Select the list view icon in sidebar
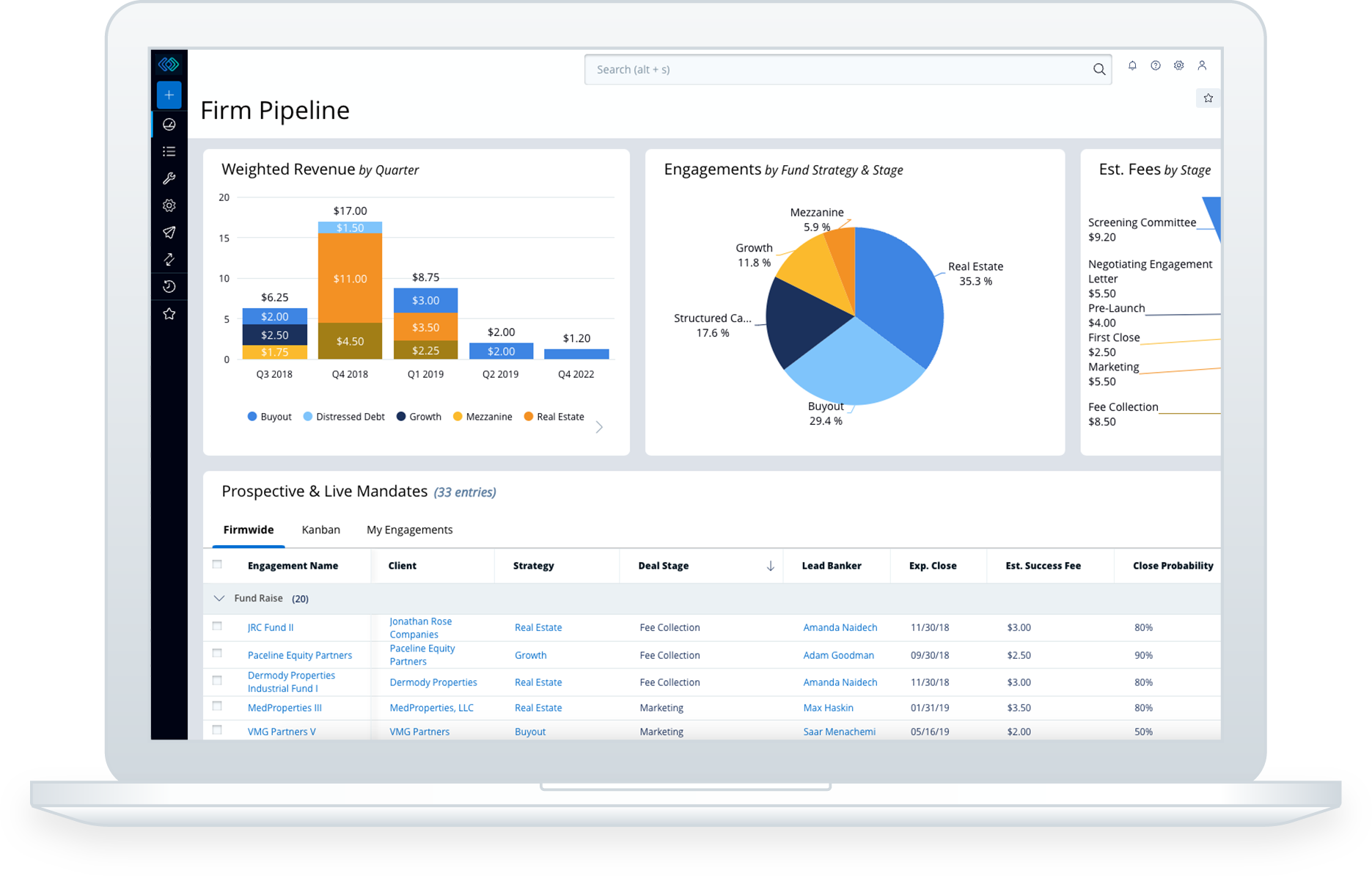Screen dimensions: 1372x876 (169, 151)
